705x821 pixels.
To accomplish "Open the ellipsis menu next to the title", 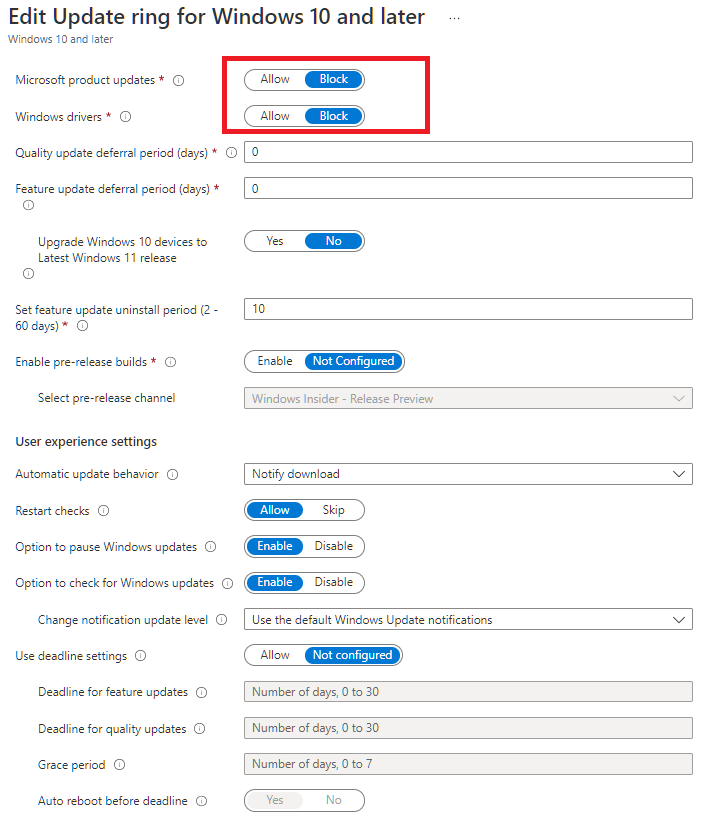I will [454, 17].
